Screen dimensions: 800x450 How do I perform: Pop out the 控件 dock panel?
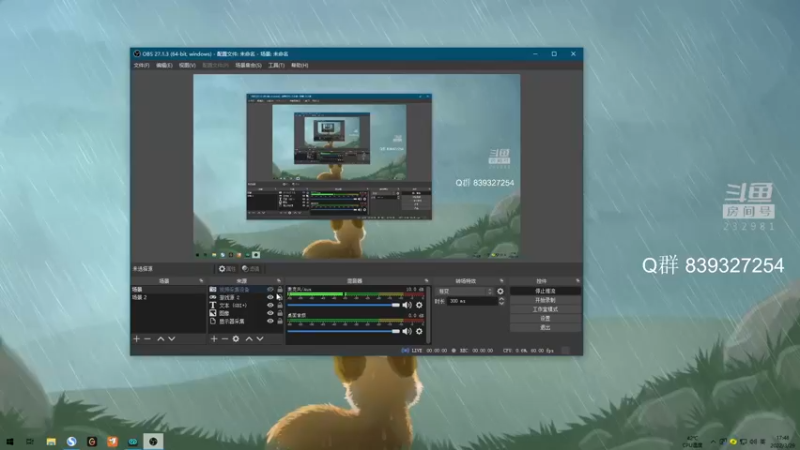click(578, 281)
